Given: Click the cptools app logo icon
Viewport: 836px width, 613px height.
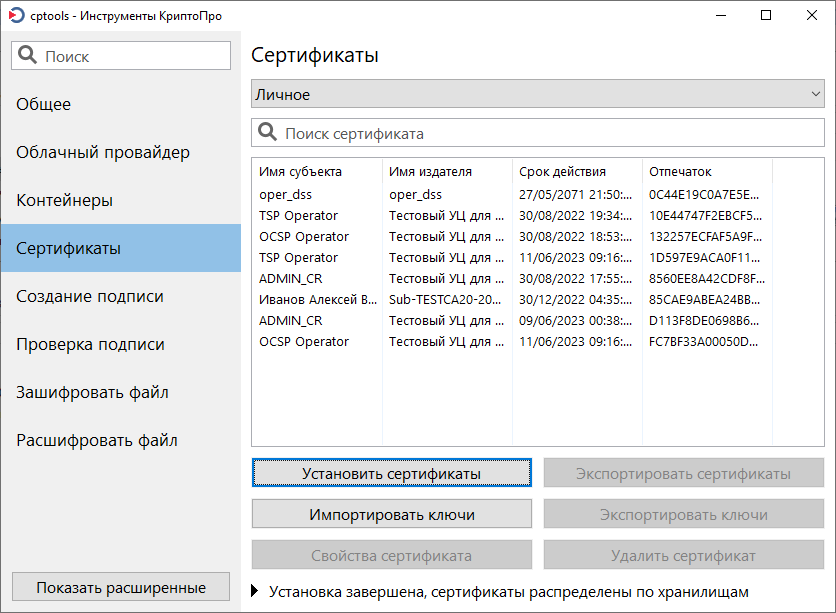Looking at the screenshot, I should click(x=17, y=15).
